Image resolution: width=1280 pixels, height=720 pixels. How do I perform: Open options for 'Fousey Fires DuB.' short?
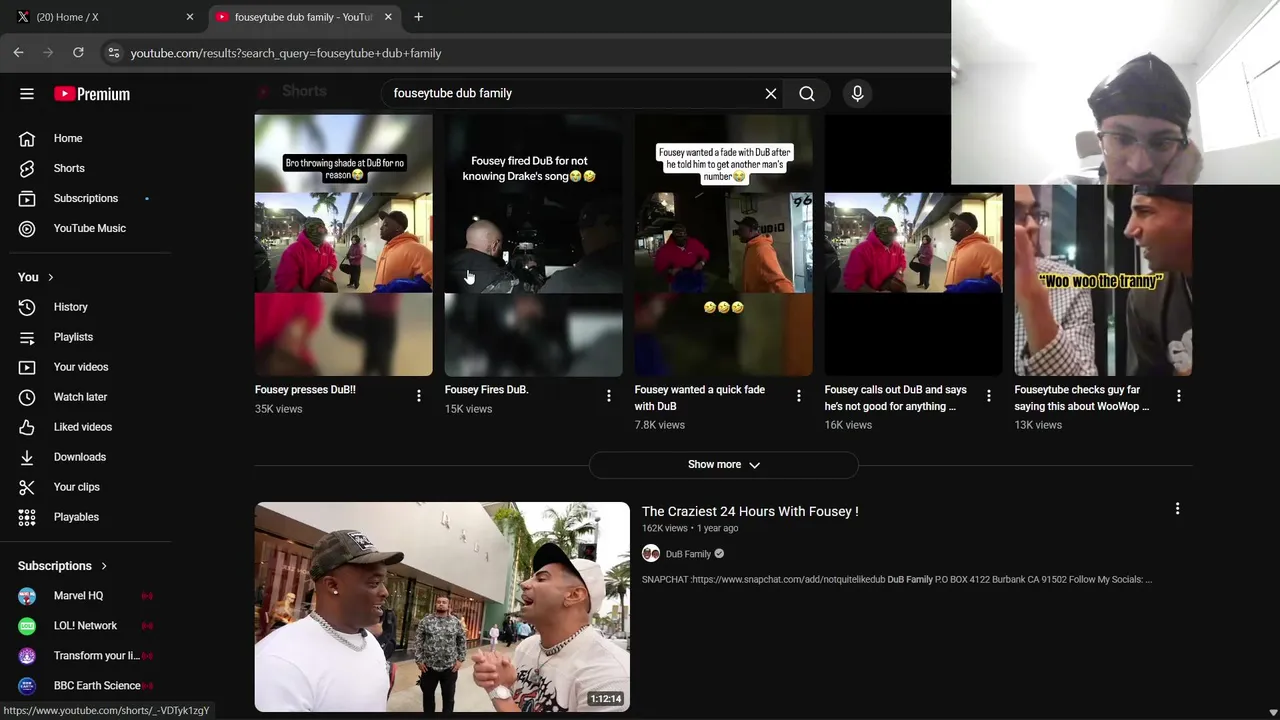[609, 396]
